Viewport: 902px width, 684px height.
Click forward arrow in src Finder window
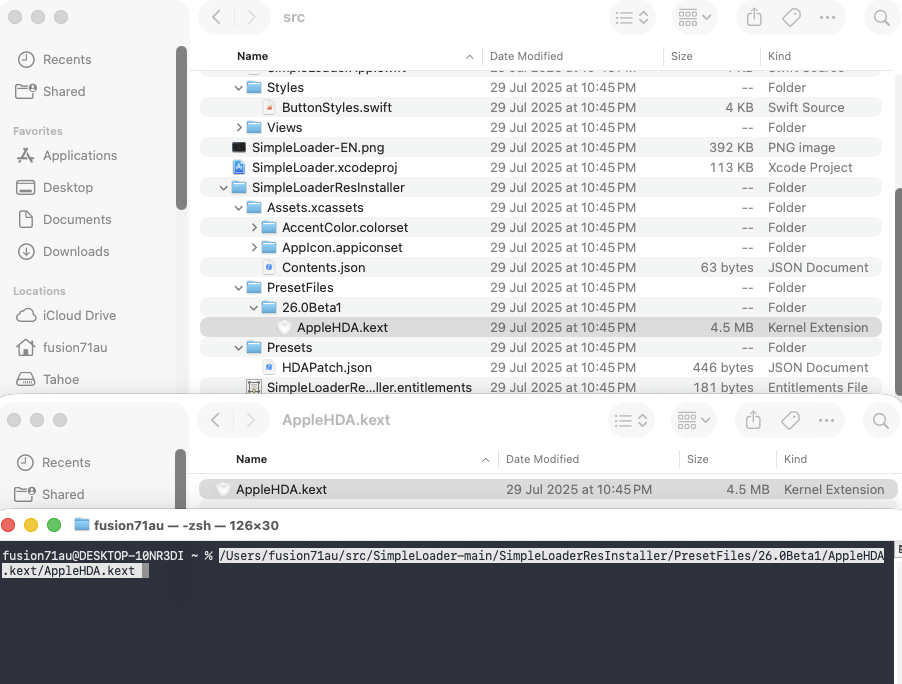(x=251, y=17)
